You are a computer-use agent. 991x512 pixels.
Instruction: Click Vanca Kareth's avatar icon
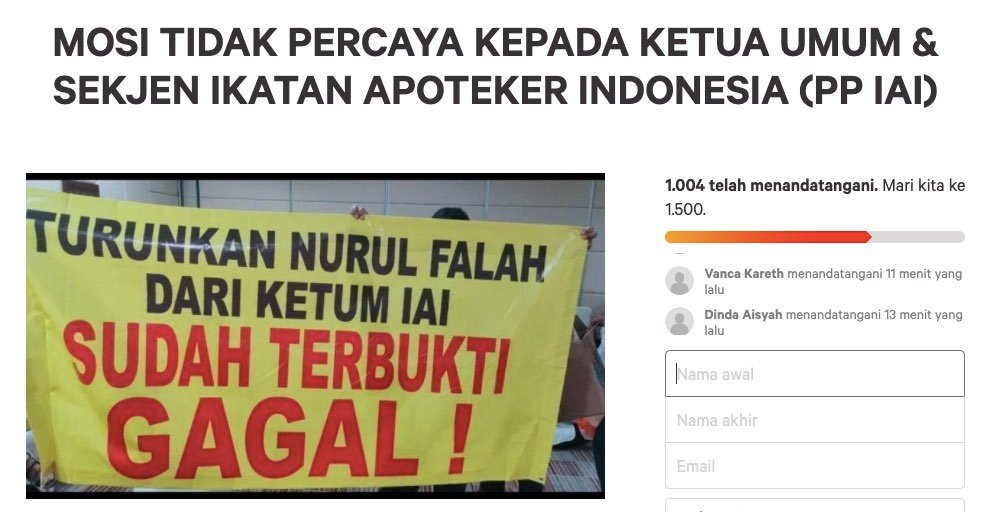click(x=679, y=281)
